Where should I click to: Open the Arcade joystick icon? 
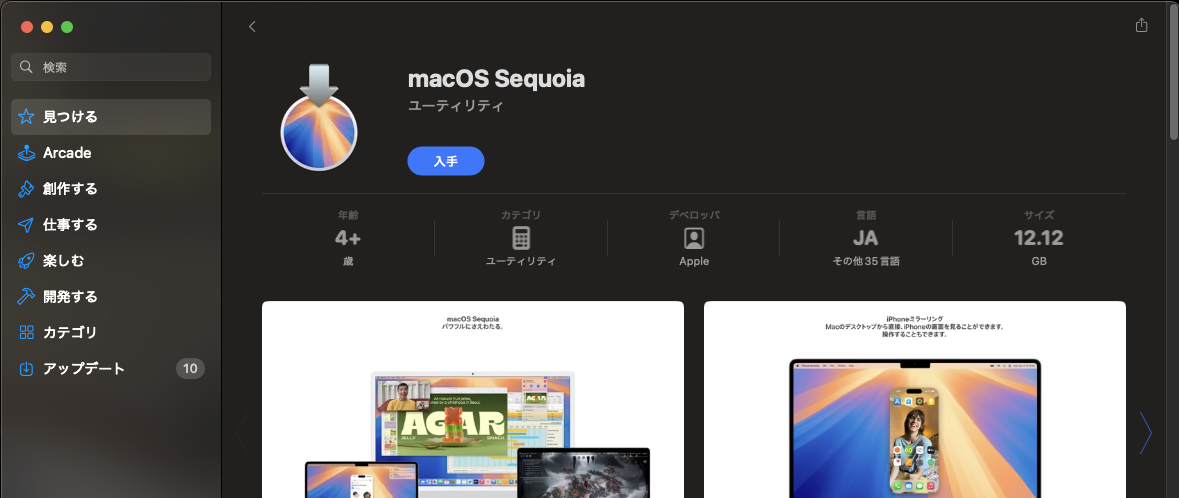click(26, 153)
